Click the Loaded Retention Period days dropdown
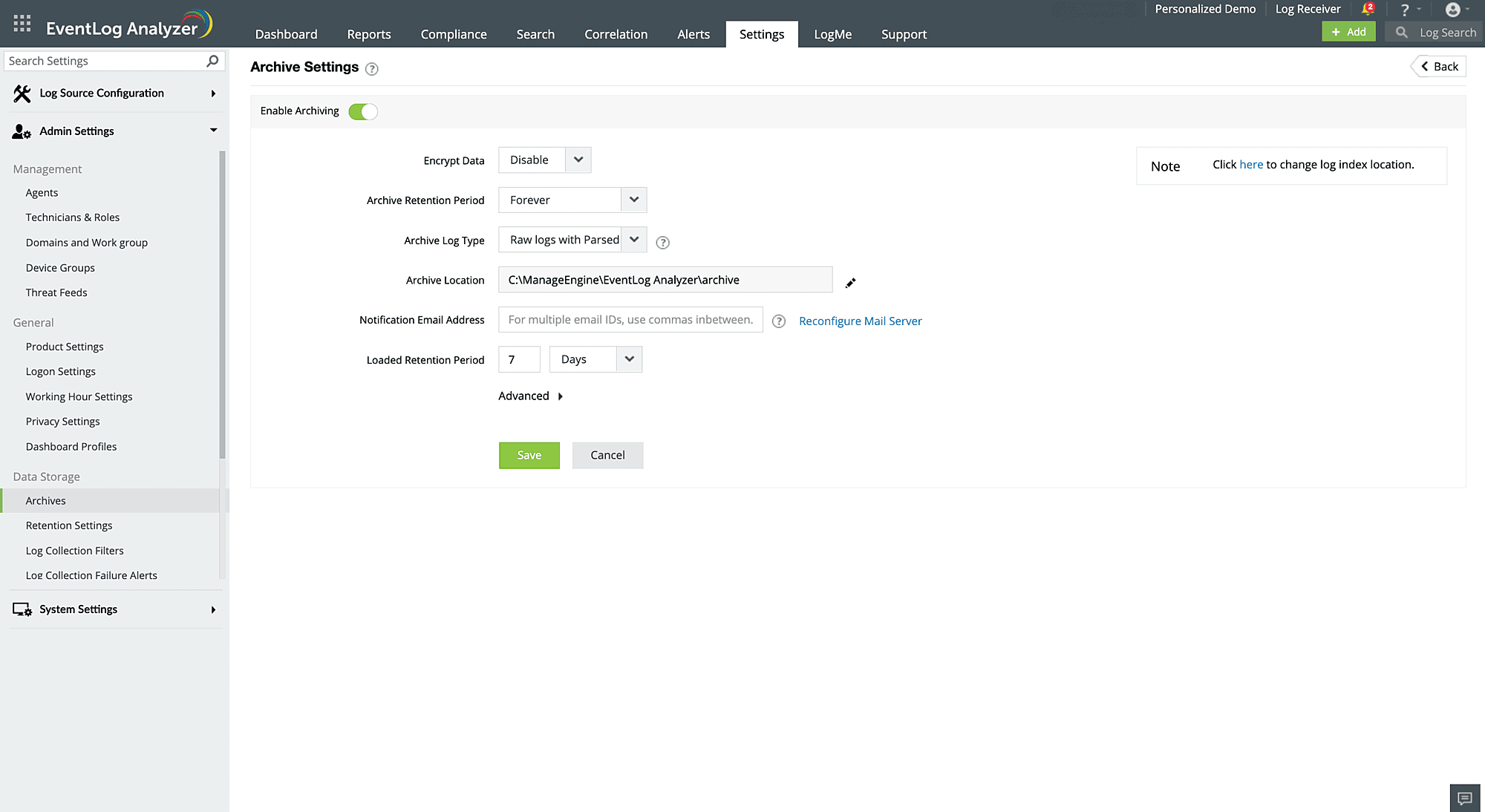1485x812 pixels. pyautogui.click(x=596, y=359)
